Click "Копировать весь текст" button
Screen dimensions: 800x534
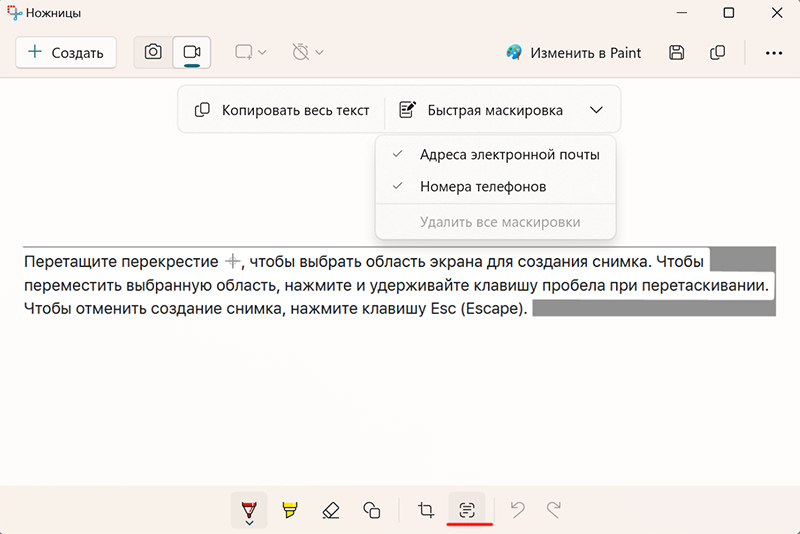click(x=282, y=110)
